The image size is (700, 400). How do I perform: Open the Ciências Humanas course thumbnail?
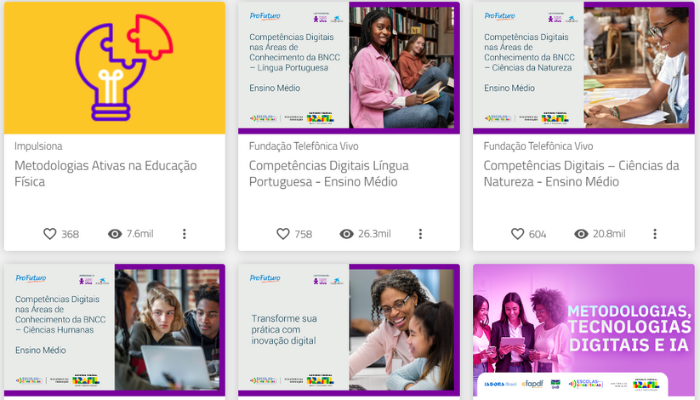coord(115,330)
